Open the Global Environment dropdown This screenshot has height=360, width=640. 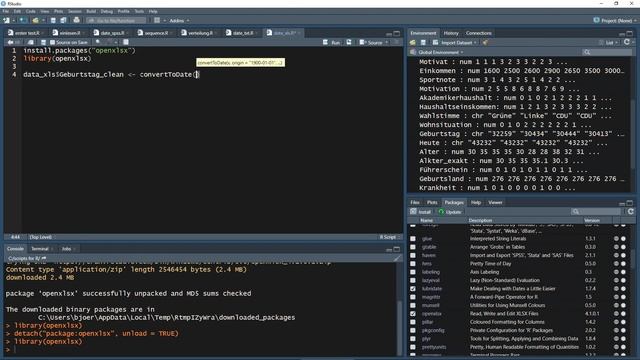pyautogui.click(x=441, y=52)
